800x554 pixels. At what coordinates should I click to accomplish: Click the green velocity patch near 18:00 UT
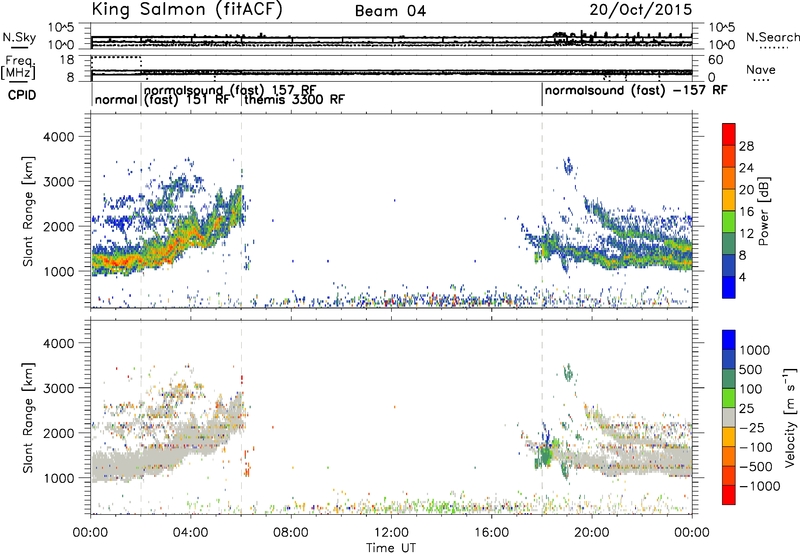click(x=545, y=454)
